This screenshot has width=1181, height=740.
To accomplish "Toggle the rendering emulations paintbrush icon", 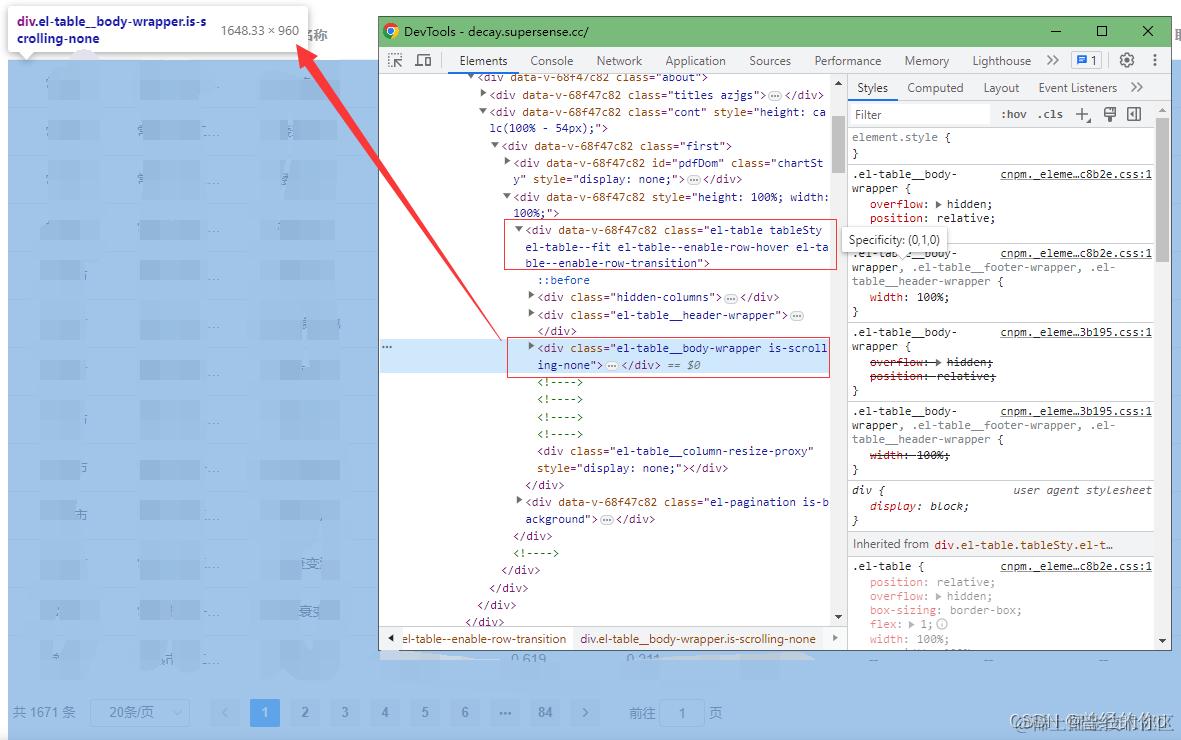I will pos(1109,114).
